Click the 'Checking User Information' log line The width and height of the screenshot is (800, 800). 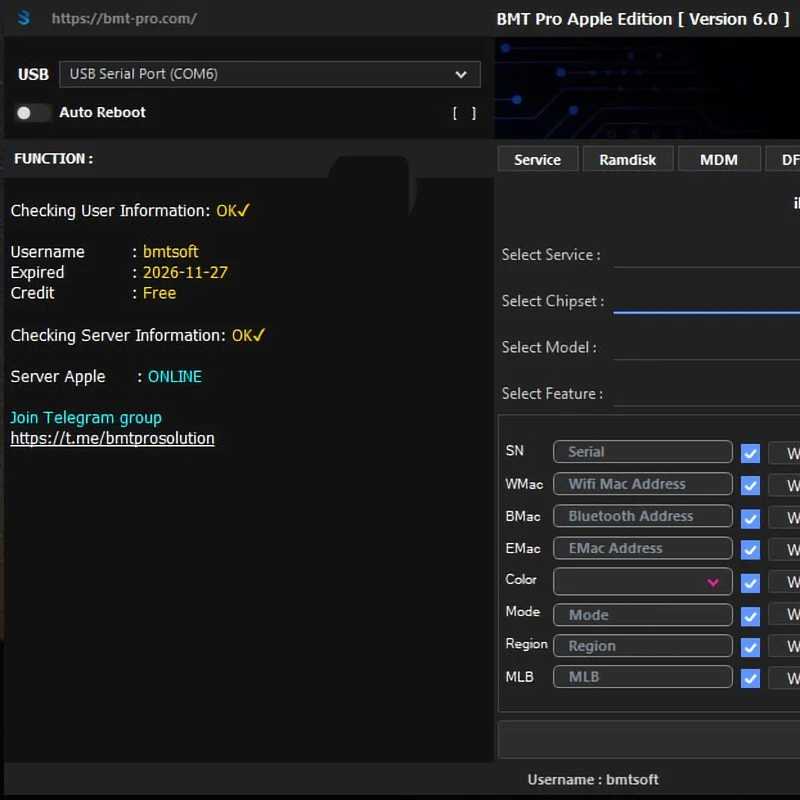click(x=130, y=211)
